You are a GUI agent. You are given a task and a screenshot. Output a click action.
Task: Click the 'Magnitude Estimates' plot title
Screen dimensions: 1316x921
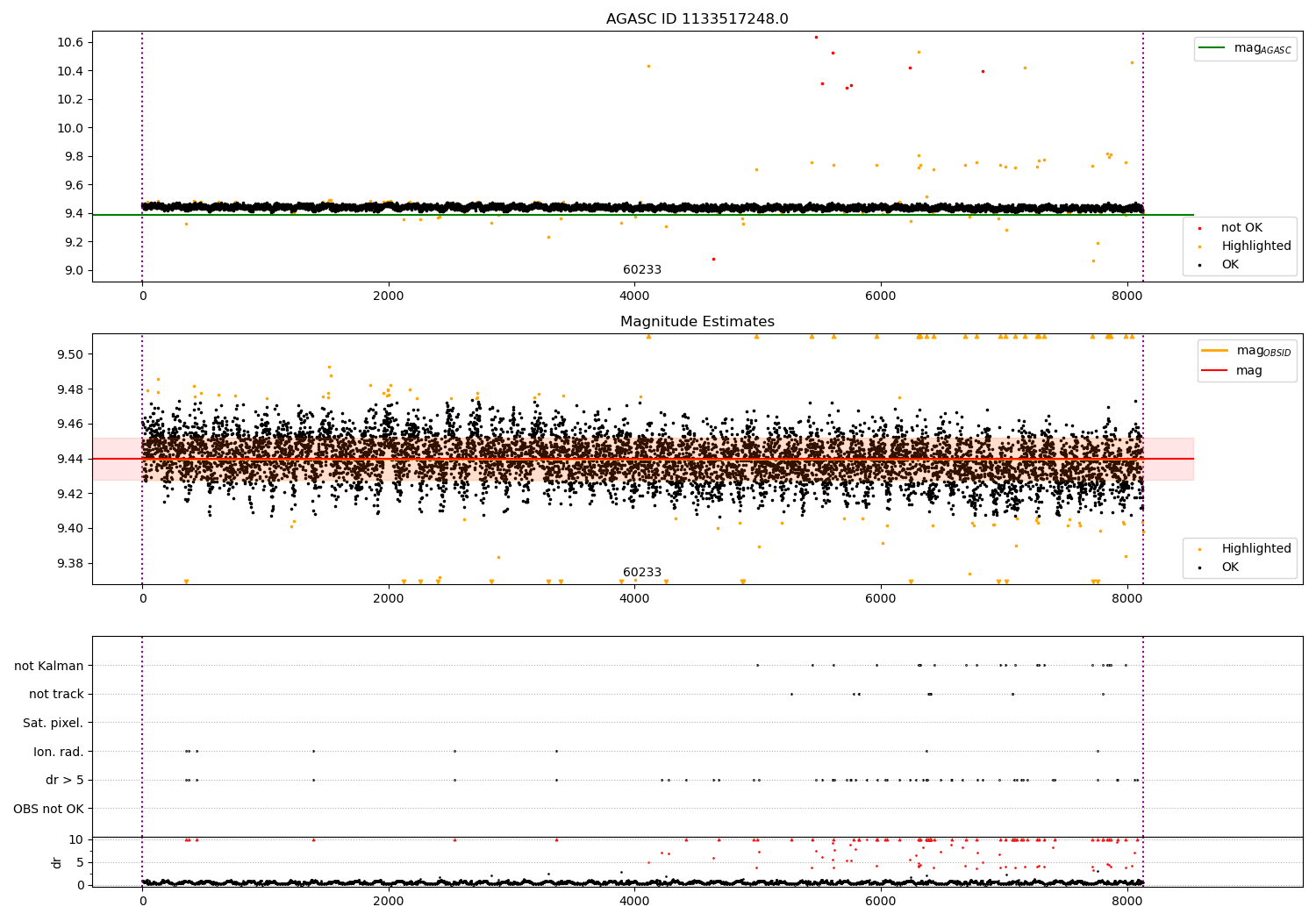point(697,322)
